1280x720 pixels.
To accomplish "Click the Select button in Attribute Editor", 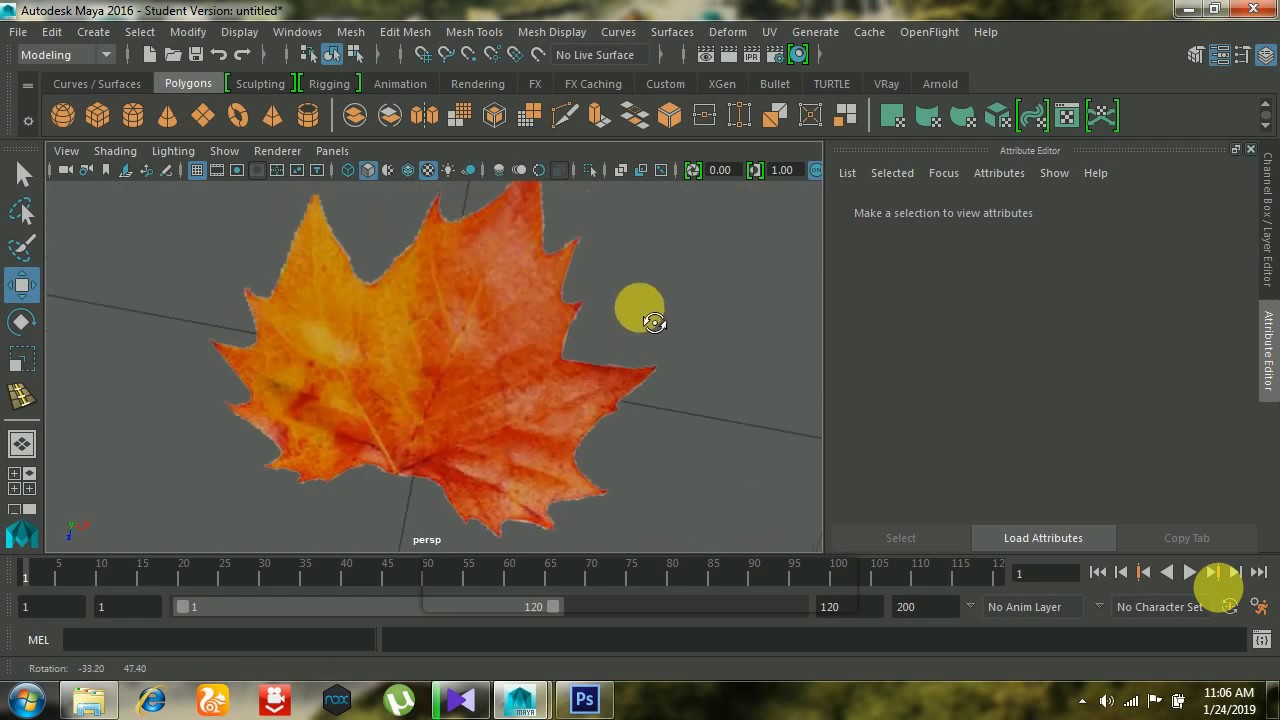I will click(x=900, y=538).
